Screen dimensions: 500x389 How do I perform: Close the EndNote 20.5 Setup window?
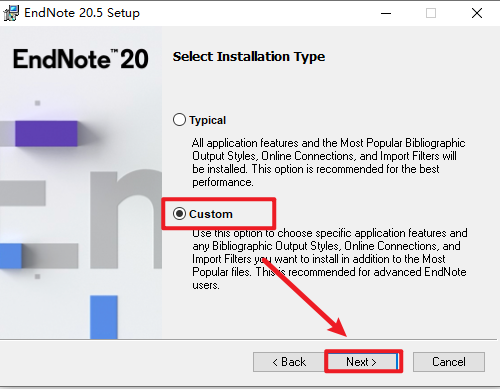[477, 13]
